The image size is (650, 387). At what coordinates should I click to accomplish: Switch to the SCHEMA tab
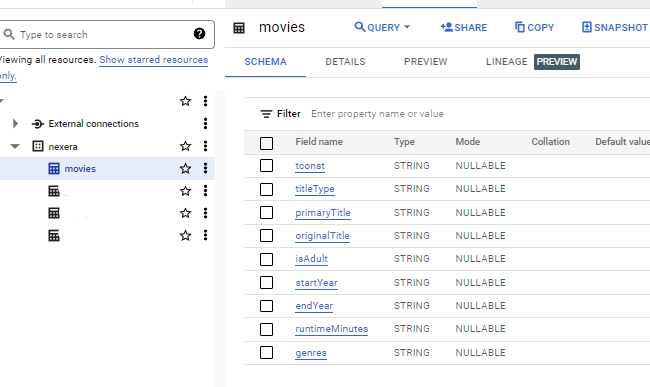pos(265,62)
